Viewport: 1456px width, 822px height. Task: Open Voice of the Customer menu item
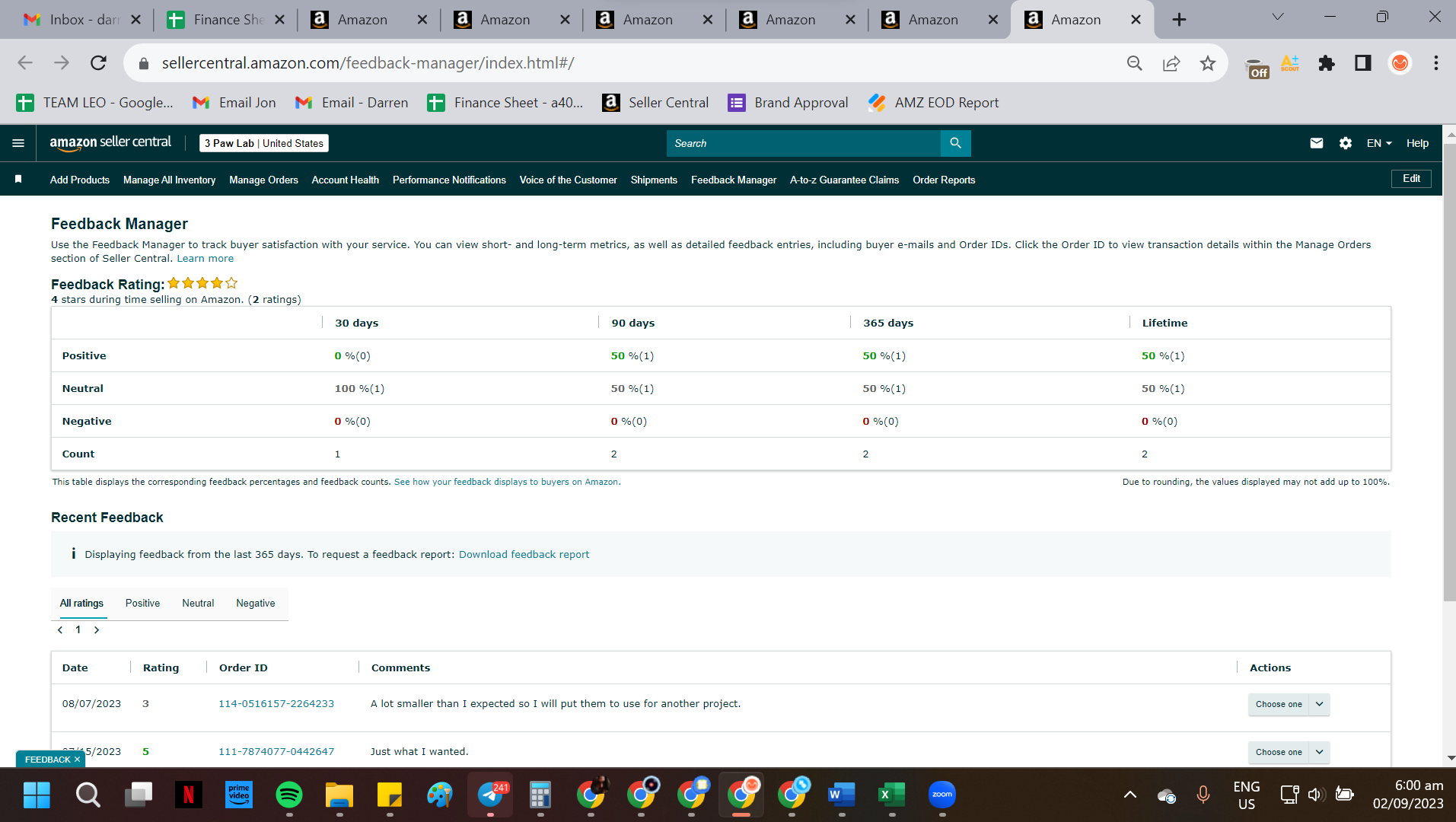[x=568, y=180]
